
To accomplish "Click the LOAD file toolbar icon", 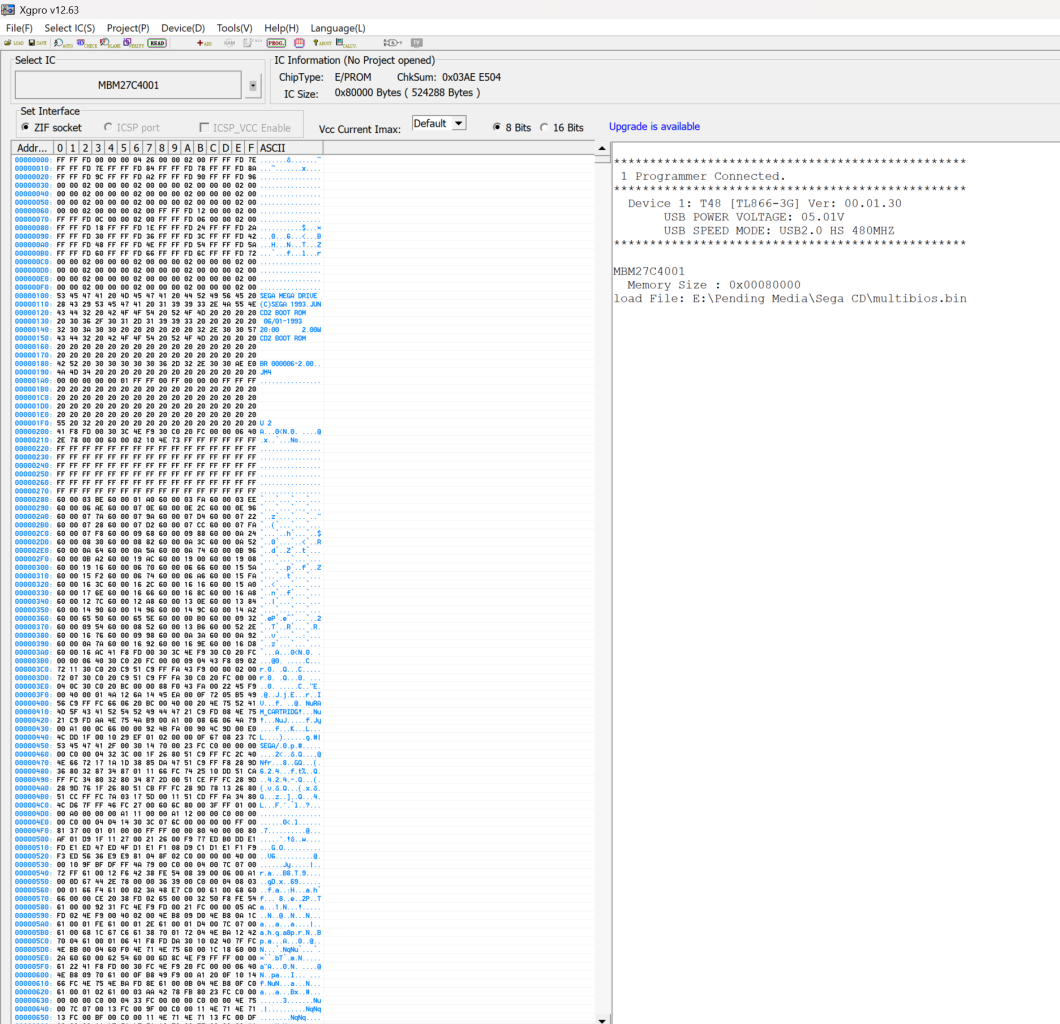I will [x=14, y=43].
